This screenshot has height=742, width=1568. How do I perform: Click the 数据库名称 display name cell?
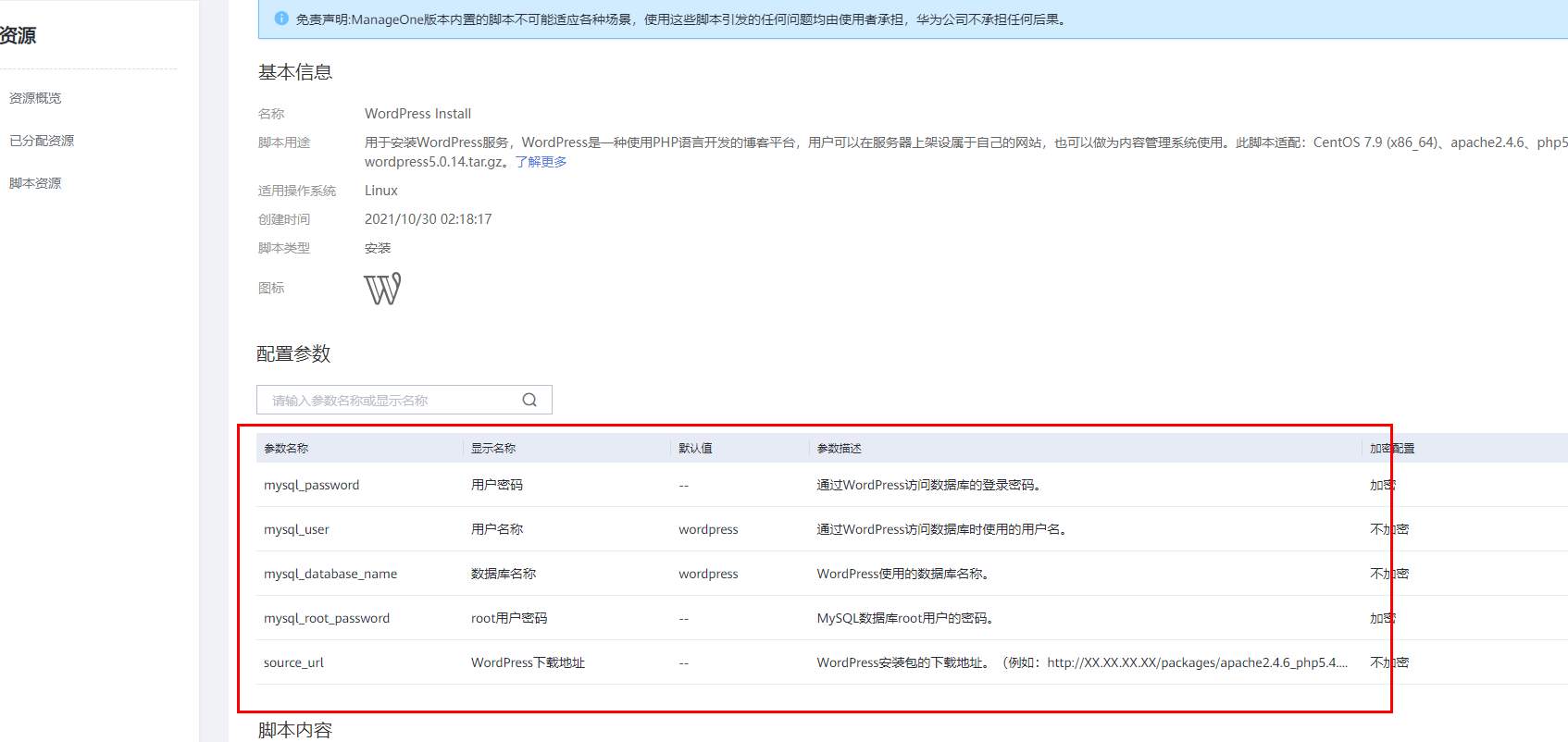click(x=504, y=574)
